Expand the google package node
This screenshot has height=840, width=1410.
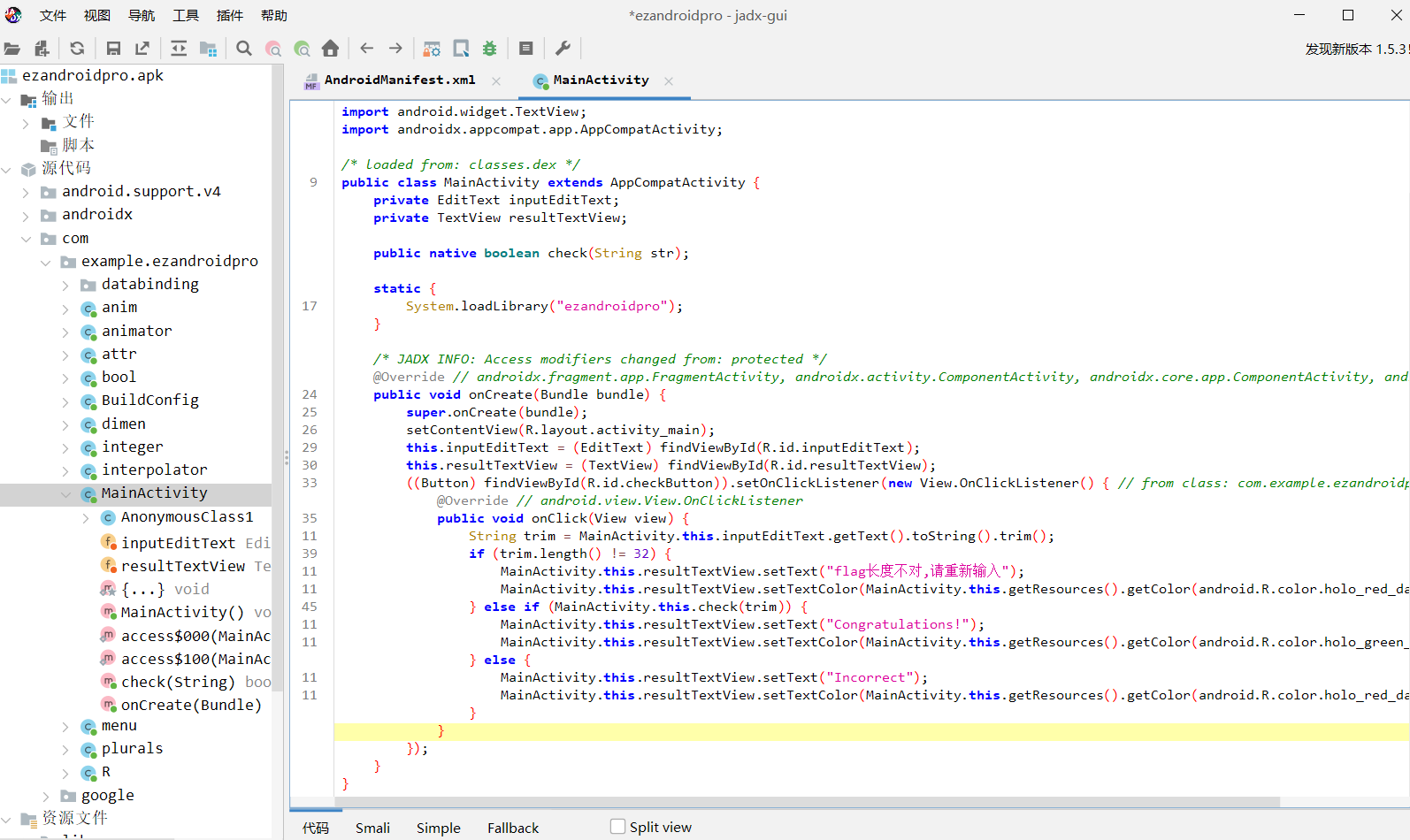(x=46, y=796)
